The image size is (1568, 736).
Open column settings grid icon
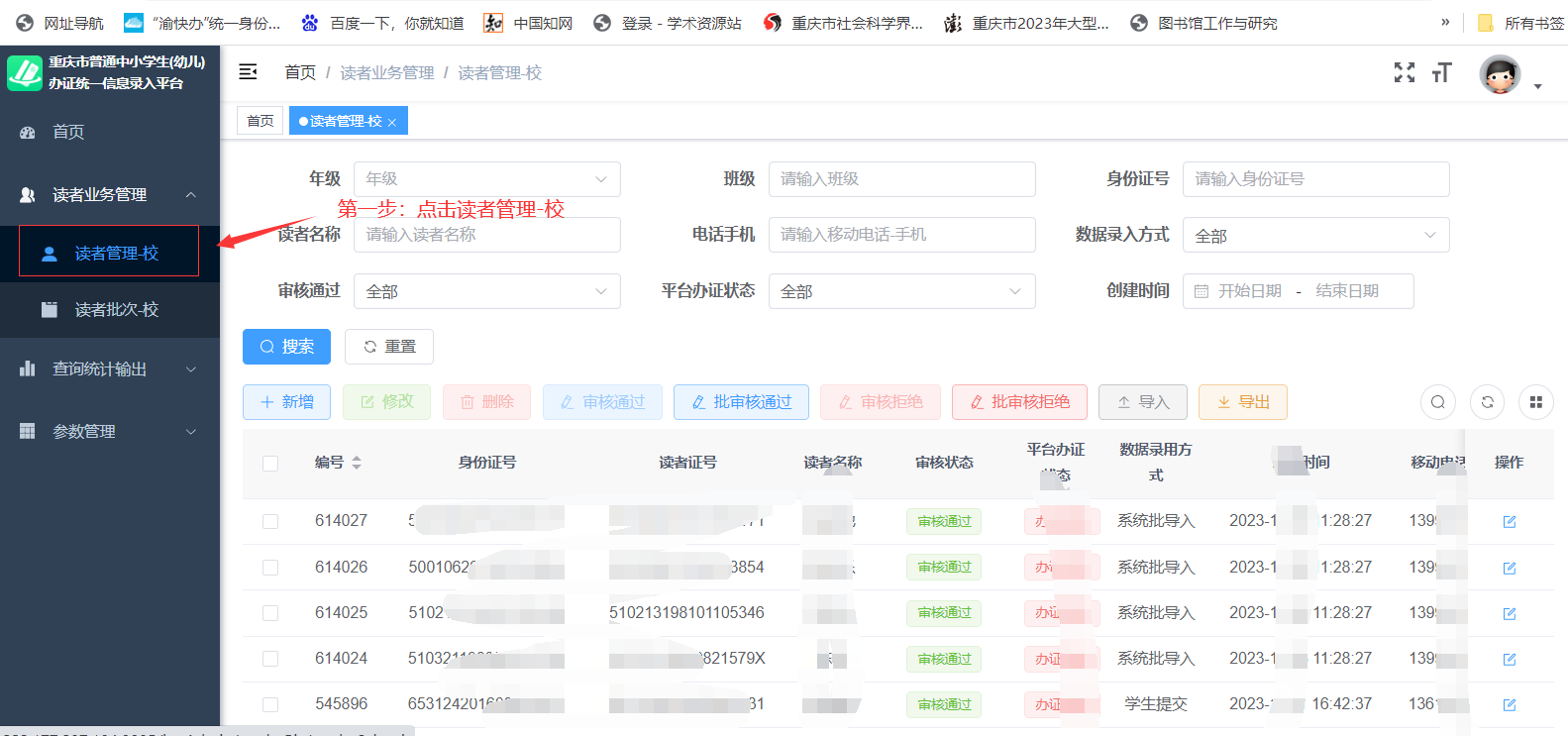pos(1535,402)
